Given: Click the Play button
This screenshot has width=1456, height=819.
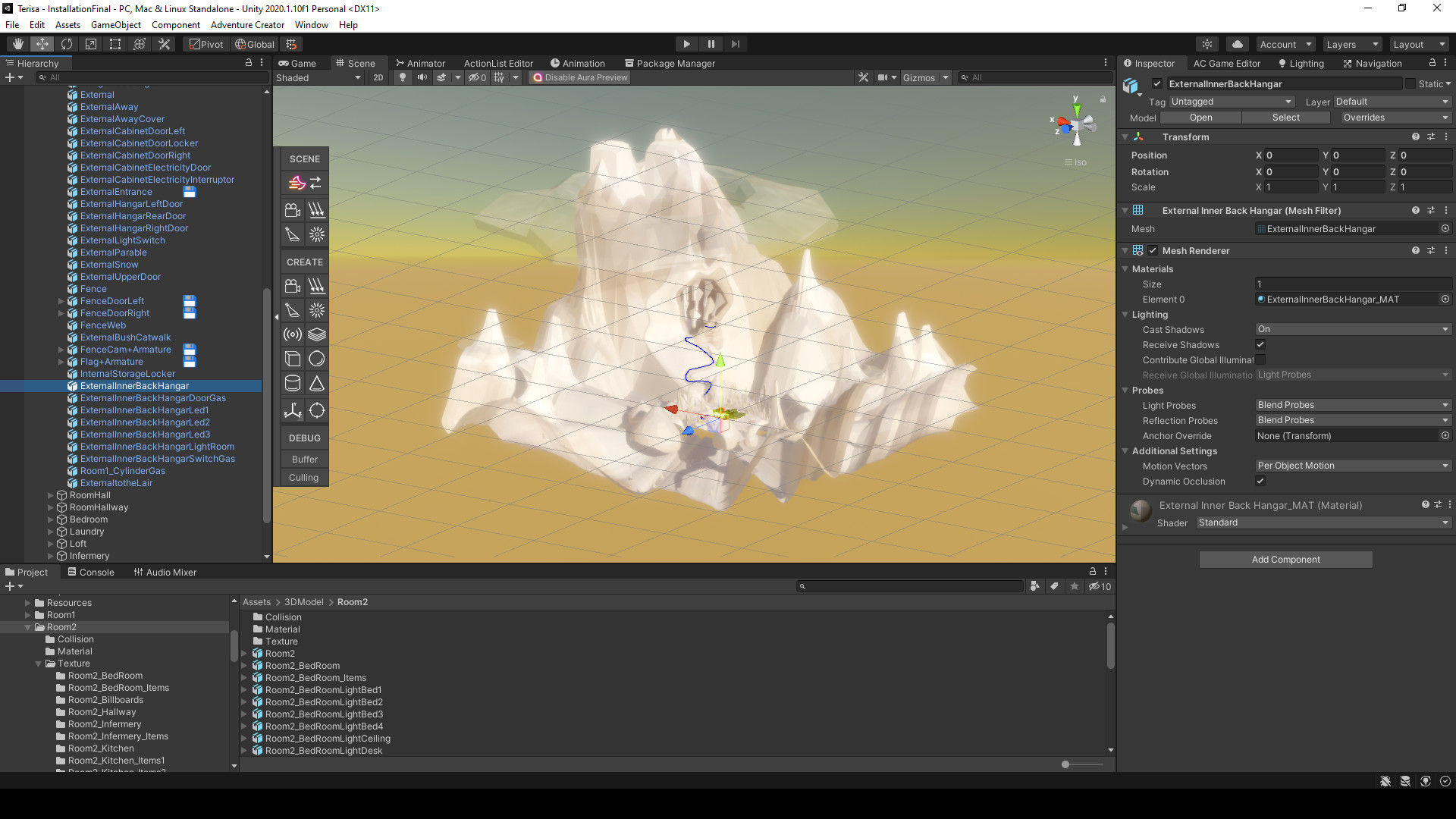Looking at the screenshot, I should coord(686,44).
